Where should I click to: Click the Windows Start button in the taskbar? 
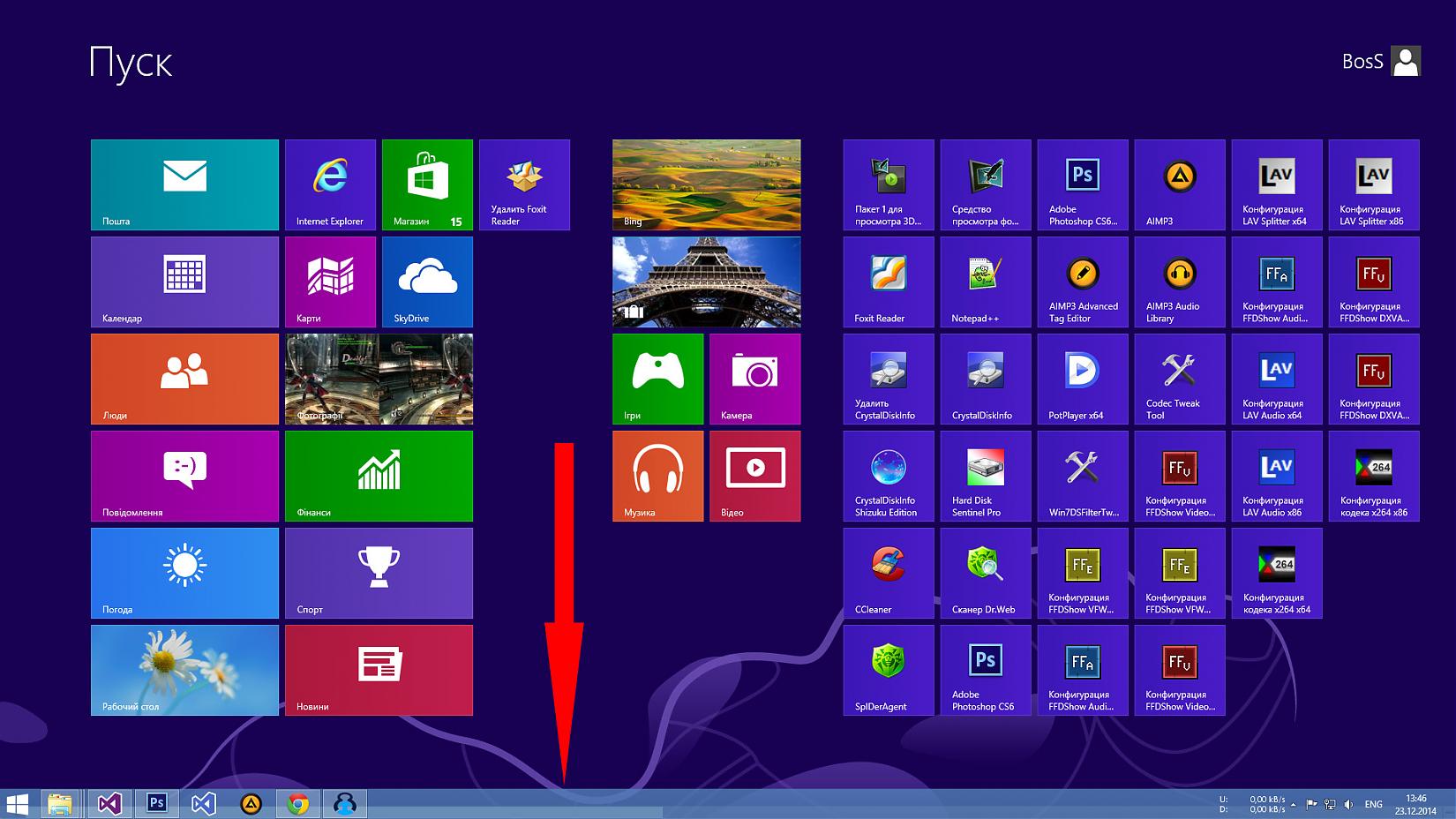[x=18, y=804]
